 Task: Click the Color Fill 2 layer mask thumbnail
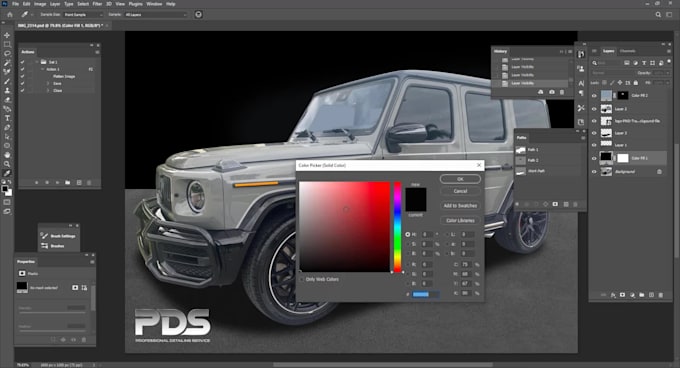coord(623,95)
